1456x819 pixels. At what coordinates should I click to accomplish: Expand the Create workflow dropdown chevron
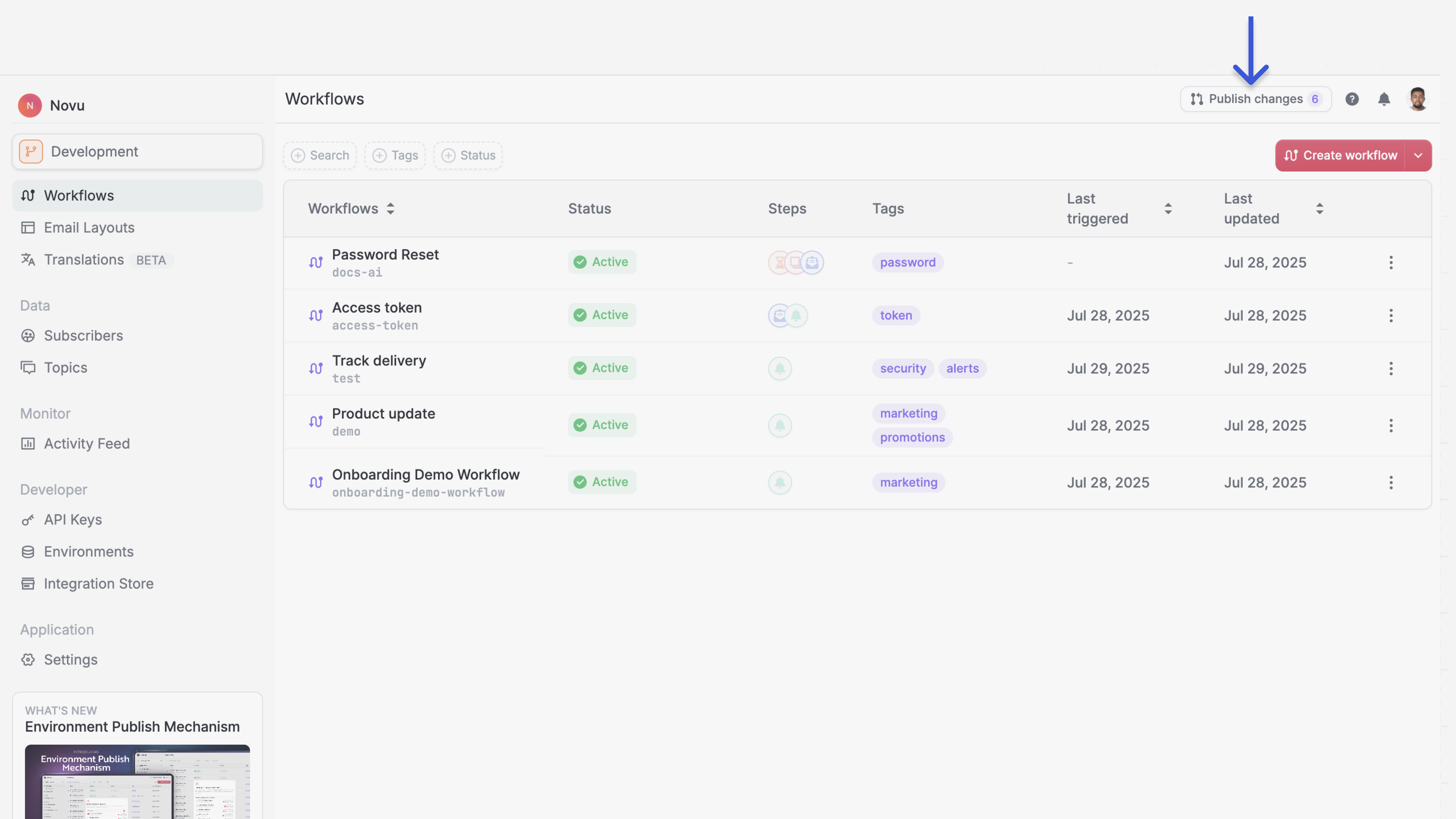pyautogui.click(x=1418, y=155)
